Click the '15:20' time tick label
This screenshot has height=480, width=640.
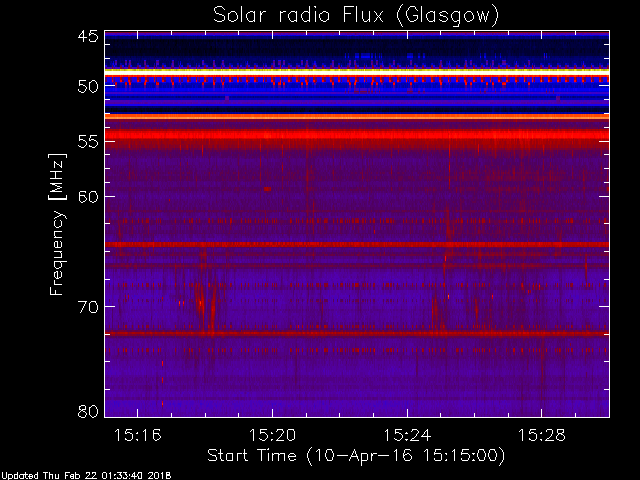(272, 435)
